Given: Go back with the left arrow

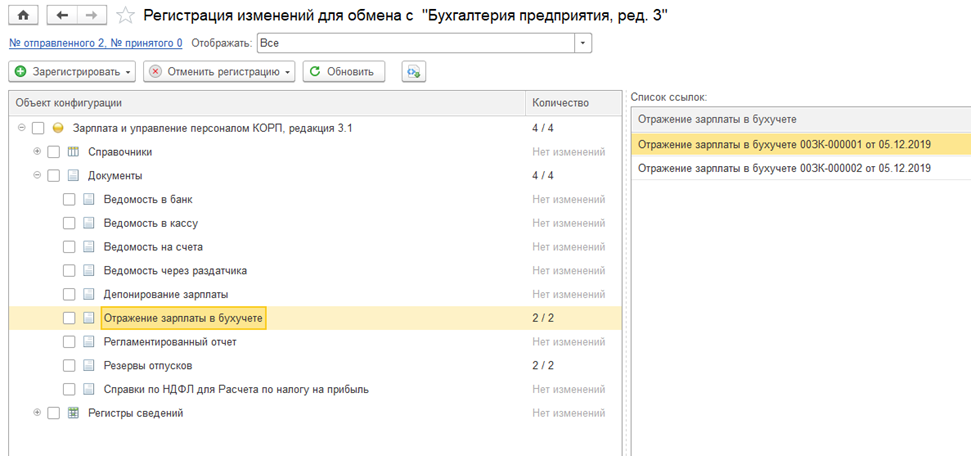Looking at the screenshot, I should click(61, 15).
